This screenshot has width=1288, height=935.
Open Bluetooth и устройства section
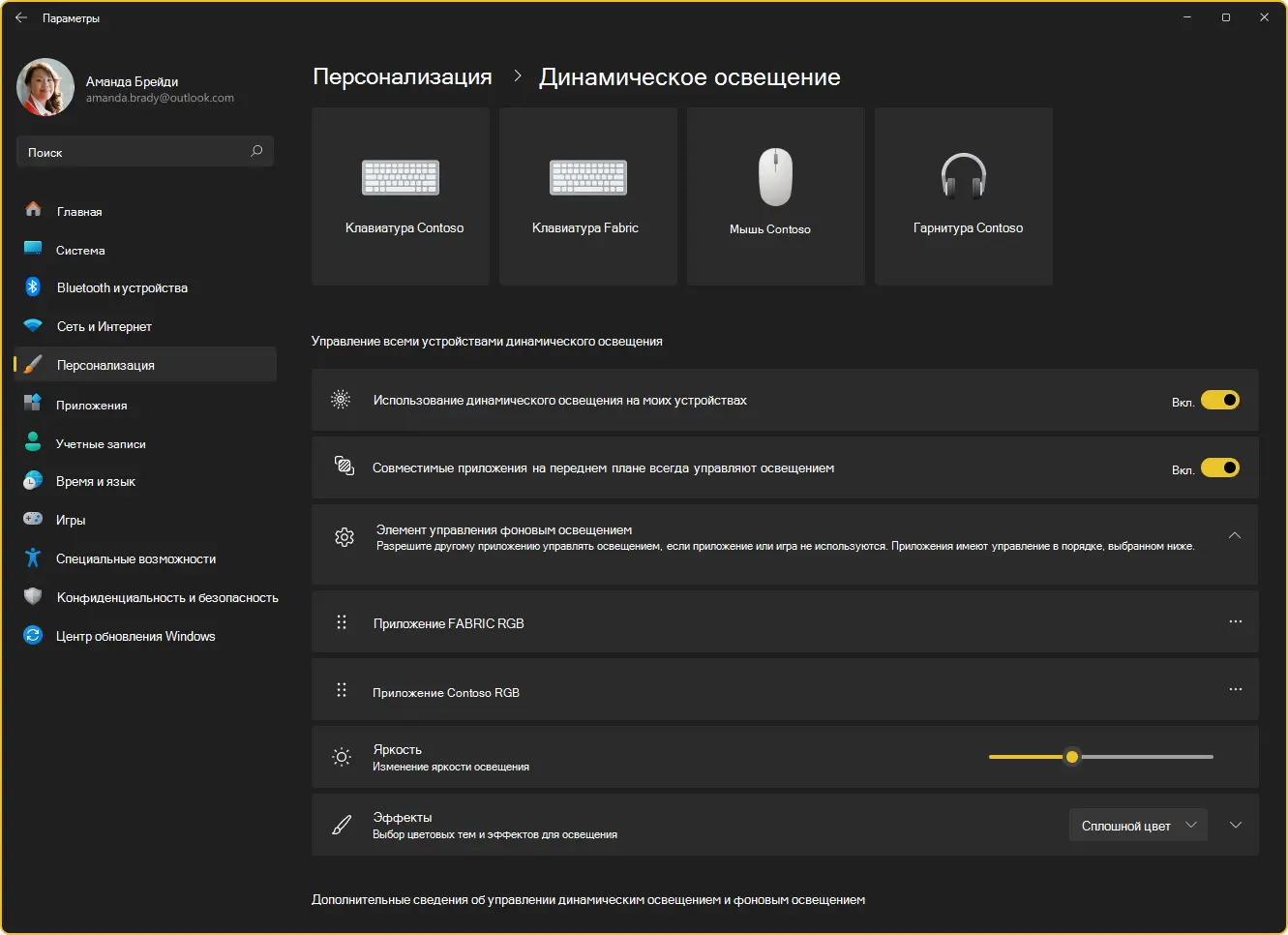click(122, 287)
